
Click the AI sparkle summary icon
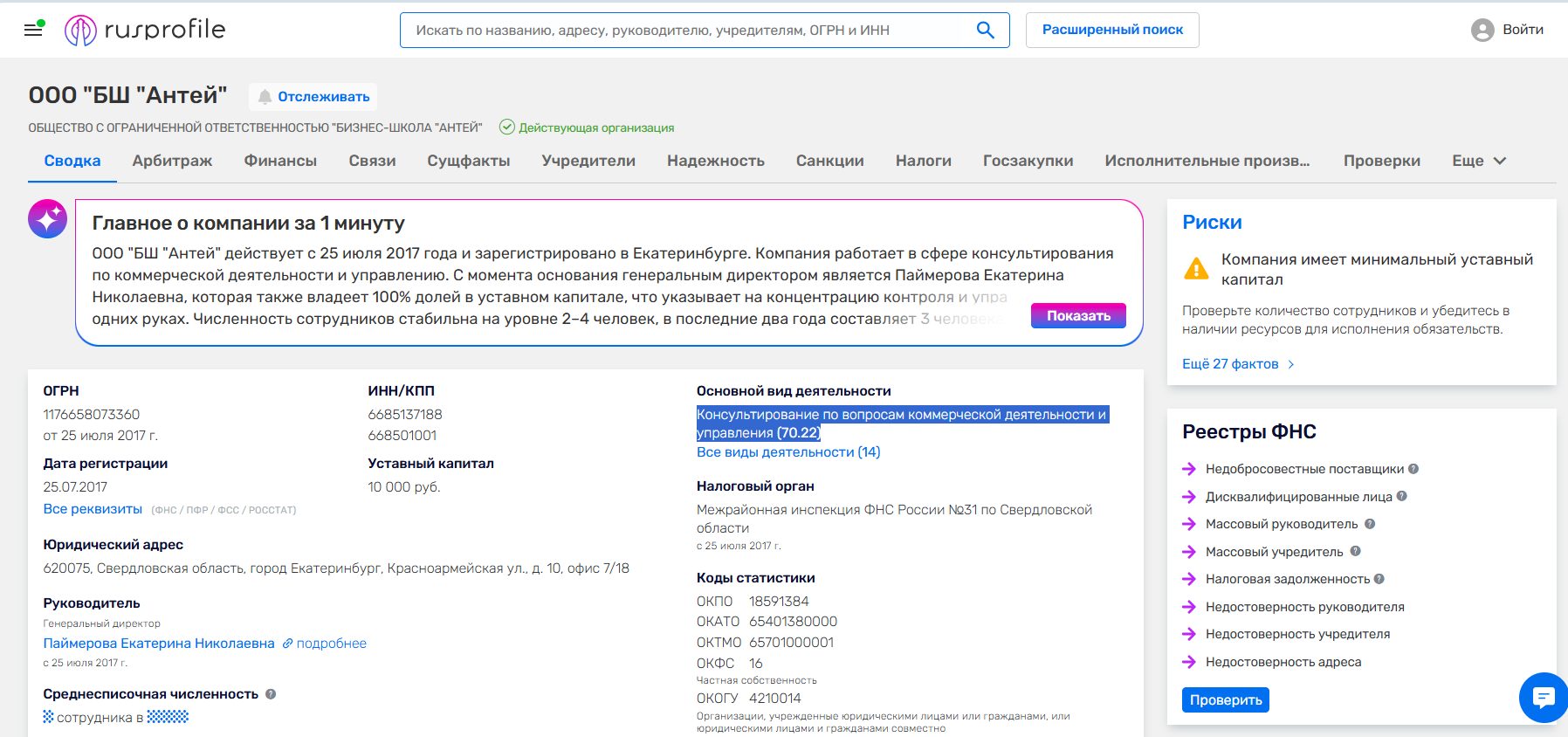click(48, 219)
